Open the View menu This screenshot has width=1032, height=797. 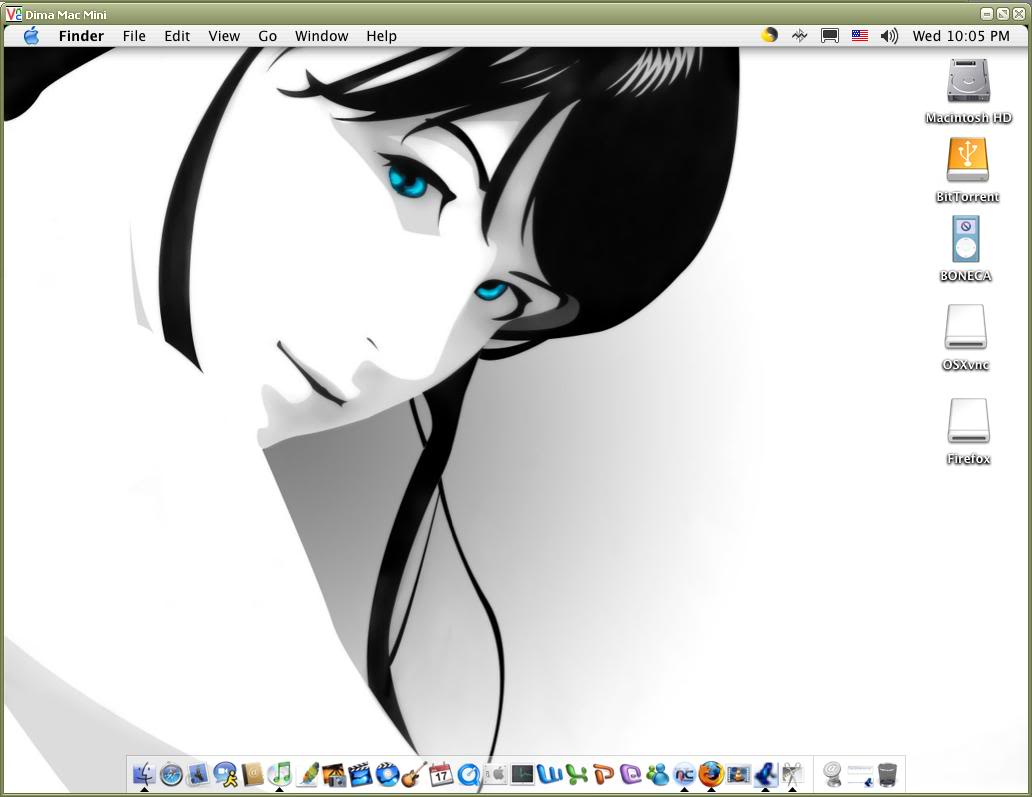224,36
